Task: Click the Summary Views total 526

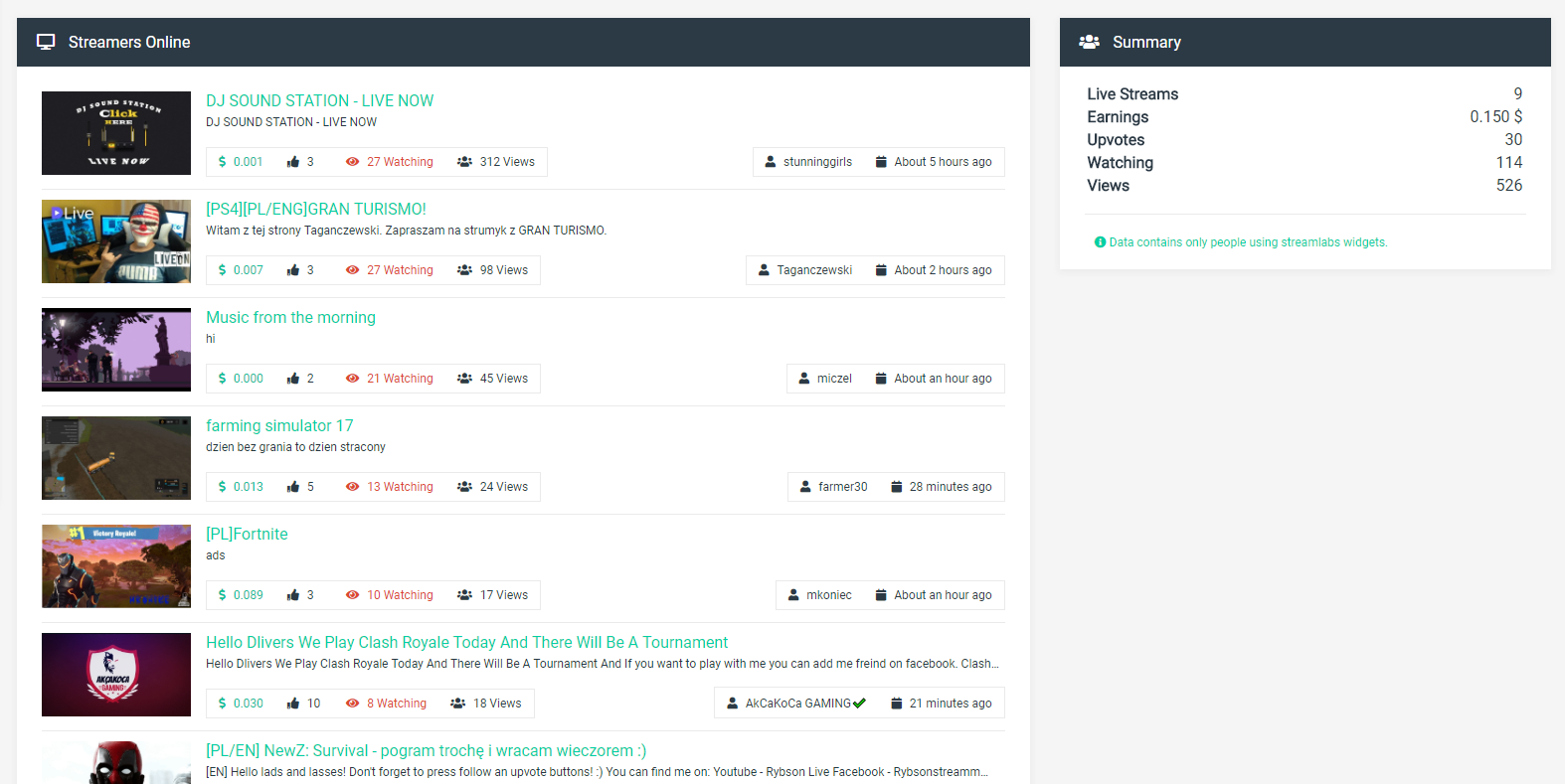Action: point(1509,186)
